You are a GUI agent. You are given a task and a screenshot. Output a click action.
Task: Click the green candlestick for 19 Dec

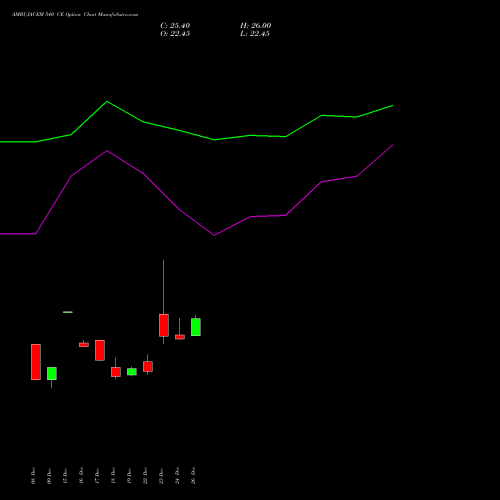[x=132, y=372]
